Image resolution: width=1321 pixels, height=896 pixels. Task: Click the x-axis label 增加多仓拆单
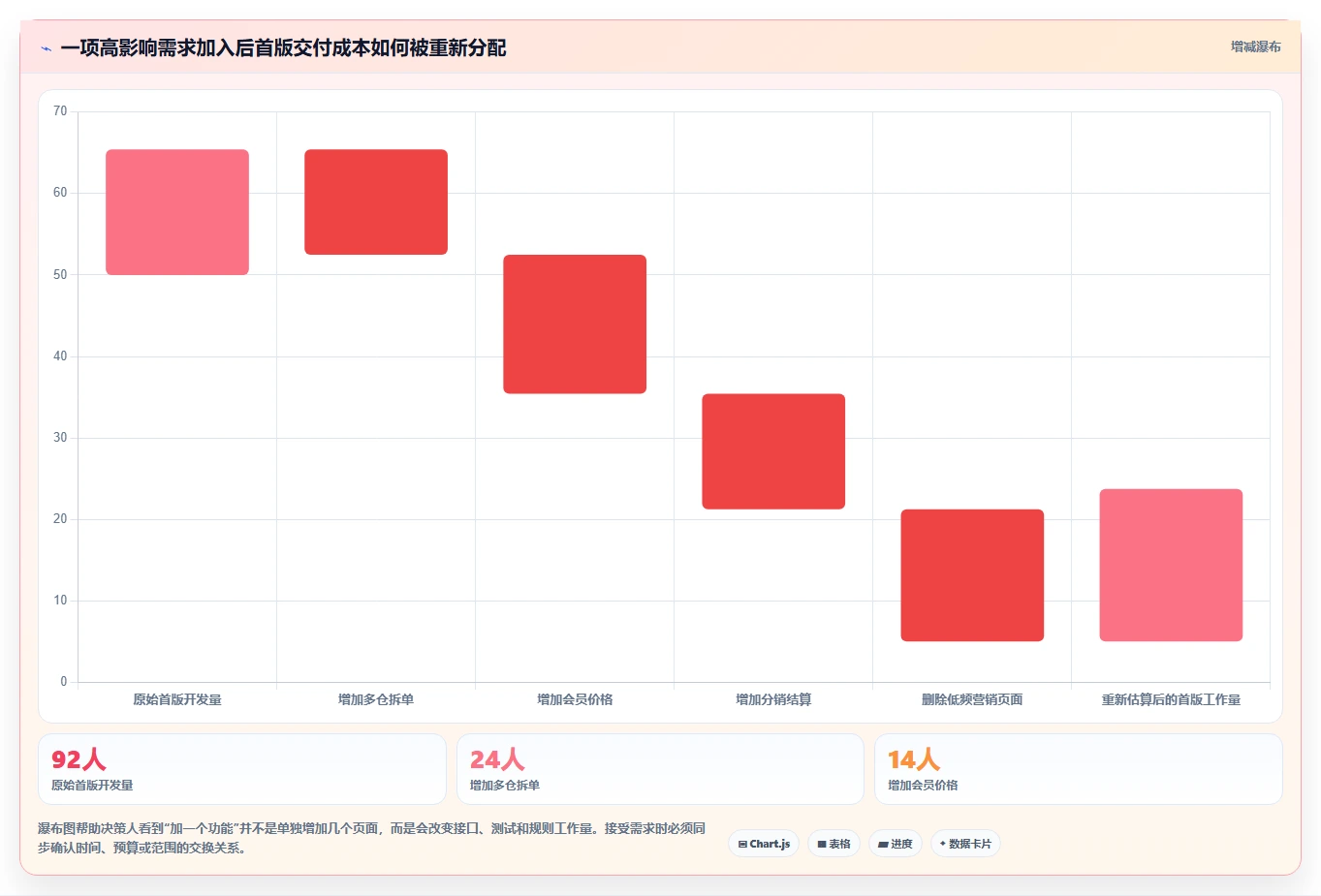click(376, 699)
